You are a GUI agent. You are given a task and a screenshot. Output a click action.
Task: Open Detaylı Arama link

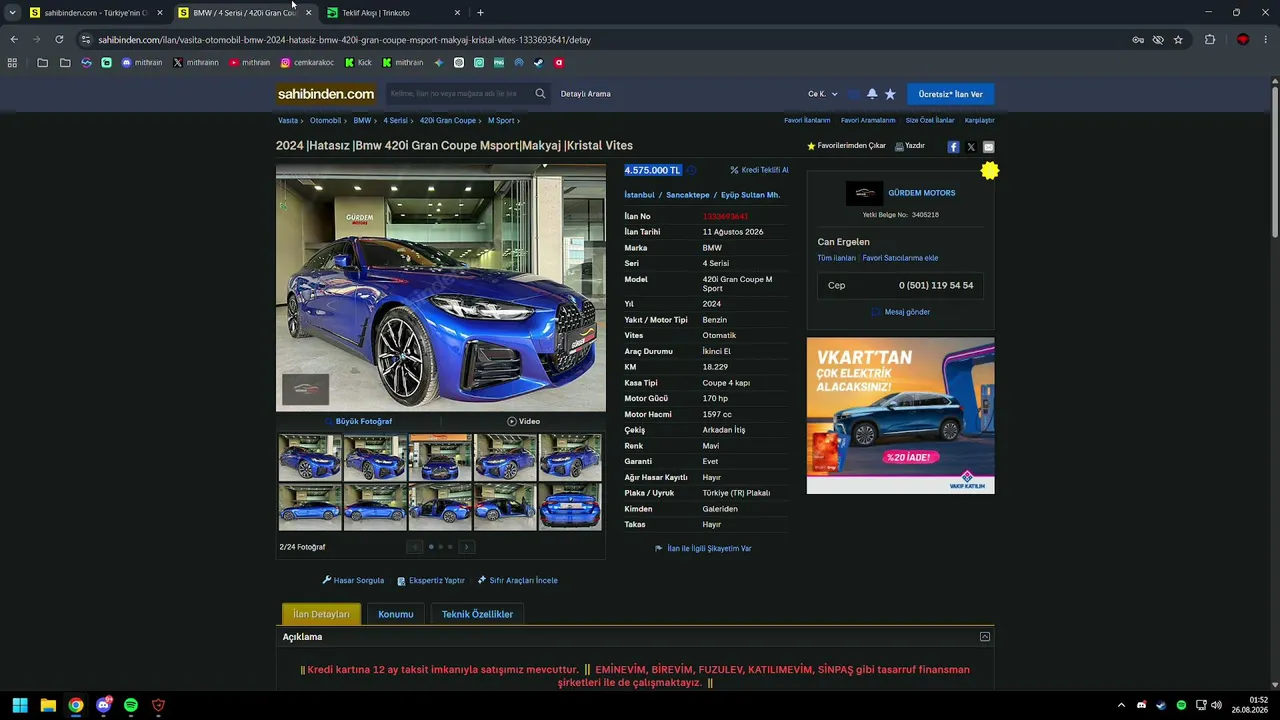(586, 94)
